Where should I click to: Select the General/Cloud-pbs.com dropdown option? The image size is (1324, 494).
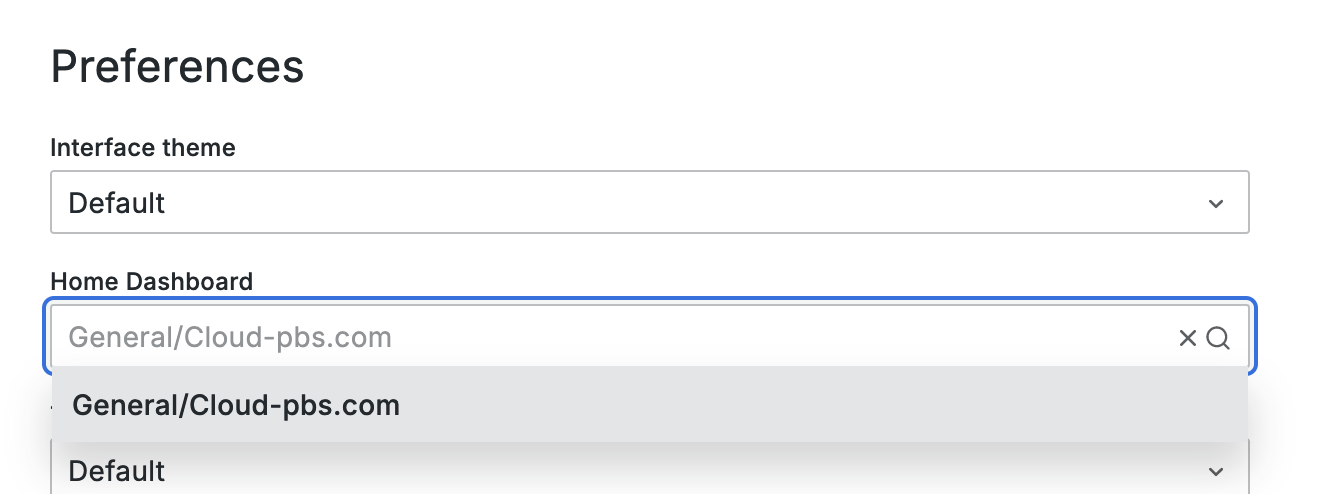[x=236, y=405]
